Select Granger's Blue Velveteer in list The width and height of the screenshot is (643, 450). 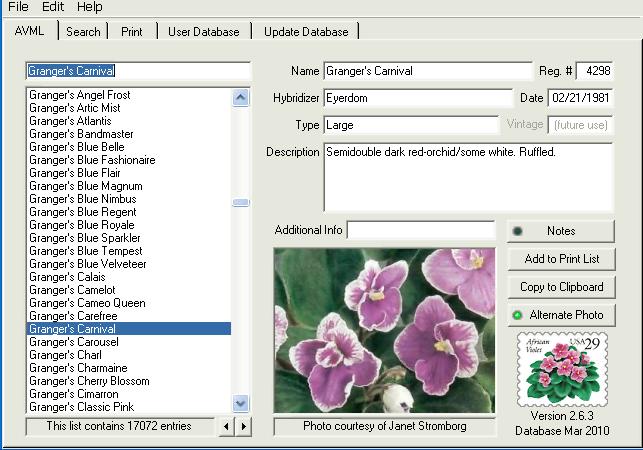coord(129,264)
